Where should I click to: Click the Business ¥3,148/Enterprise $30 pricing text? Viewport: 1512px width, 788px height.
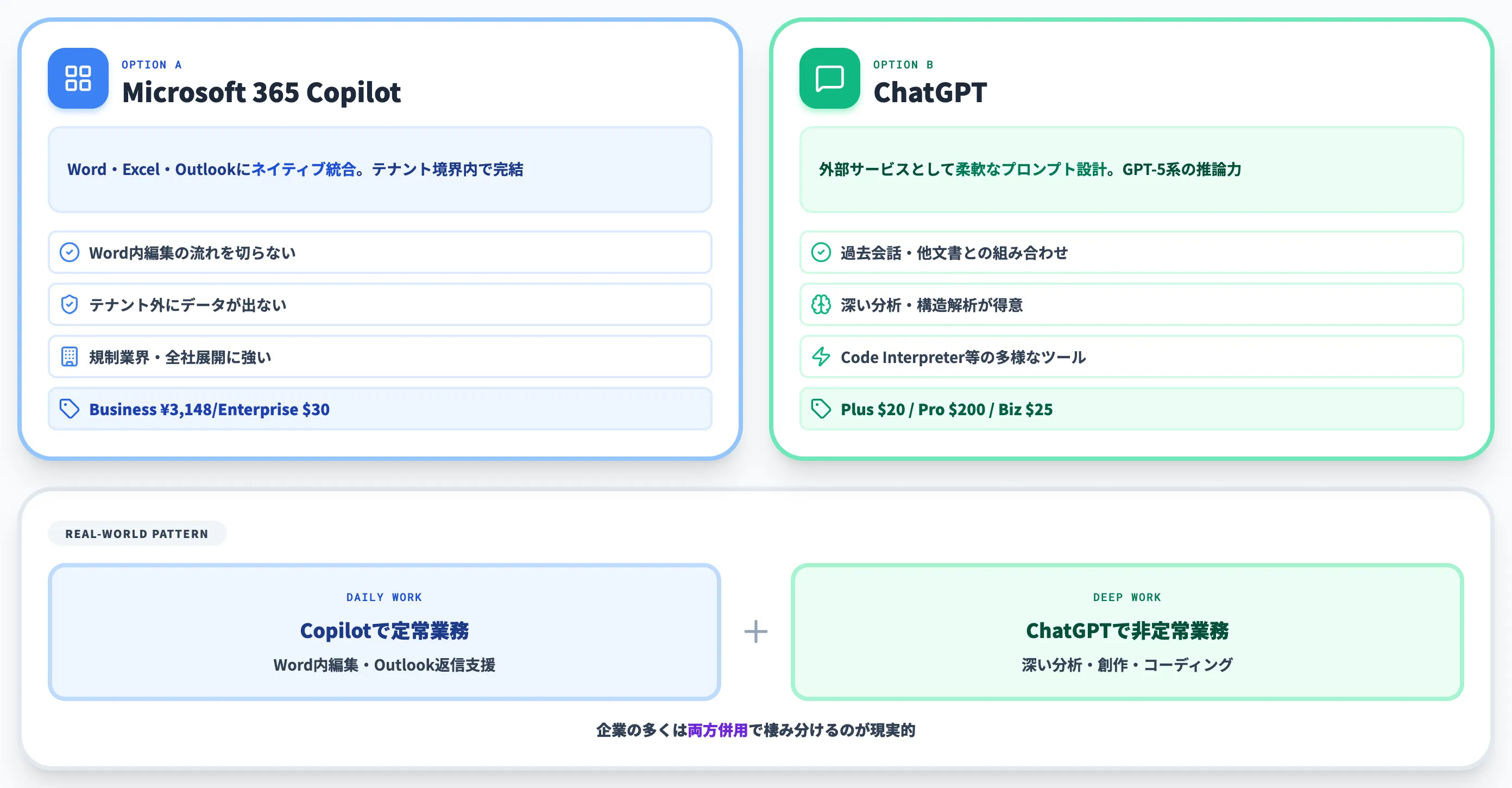(x=210, y=409)
